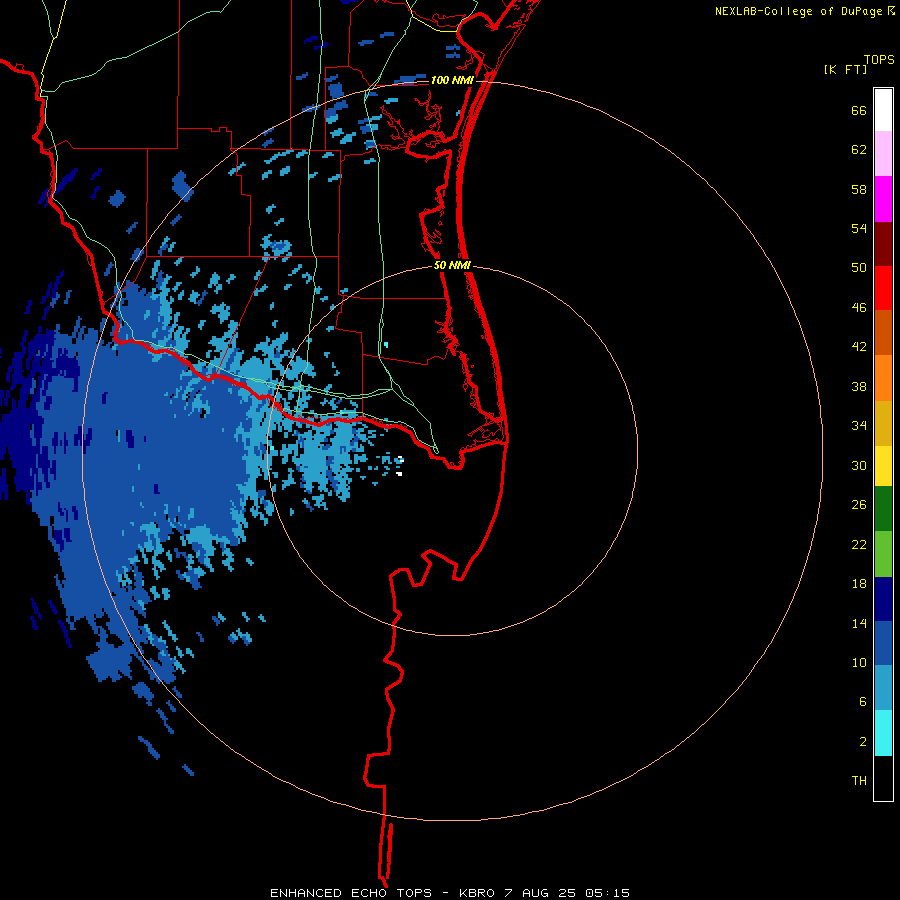
Task: Click legend value 18
Action: tap(859, 584)
